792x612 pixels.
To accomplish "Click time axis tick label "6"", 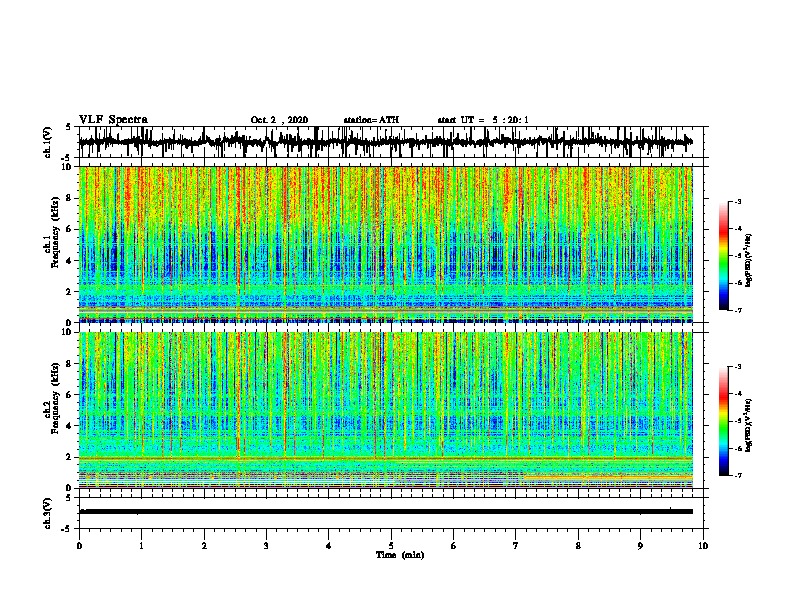I will point(453,546).
